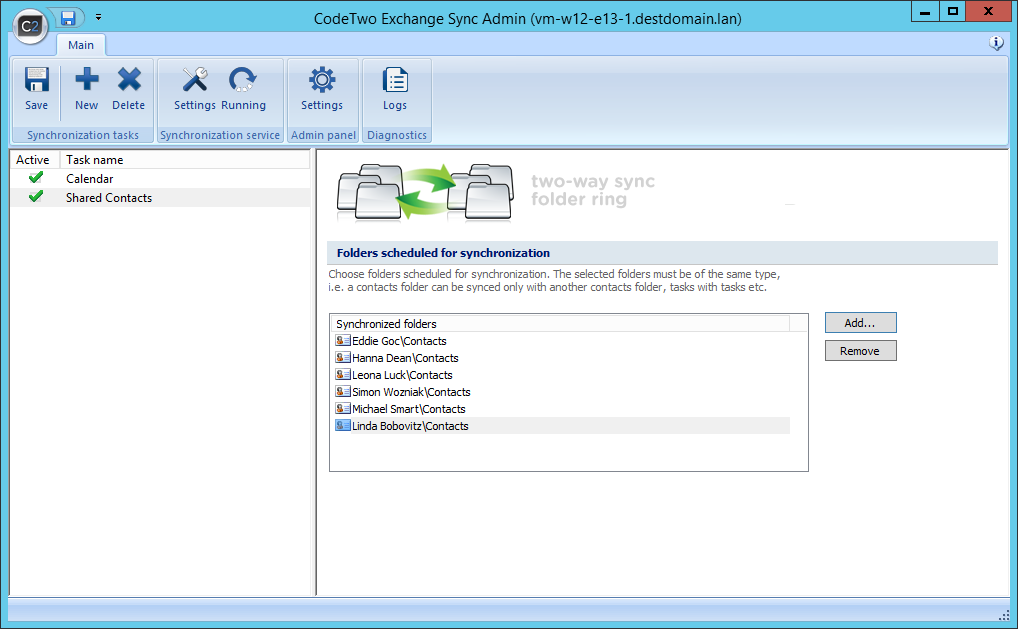Select Eddie Goc\Contacts folder entry

pyautogui.click(x=562, y=341)
